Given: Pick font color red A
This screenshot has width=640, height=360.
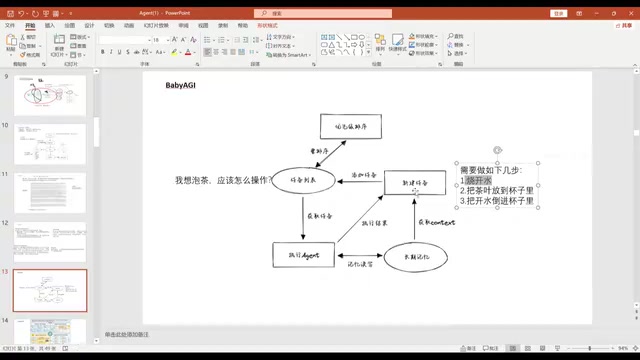Looking at the screenshot, I should click(188, 52).
